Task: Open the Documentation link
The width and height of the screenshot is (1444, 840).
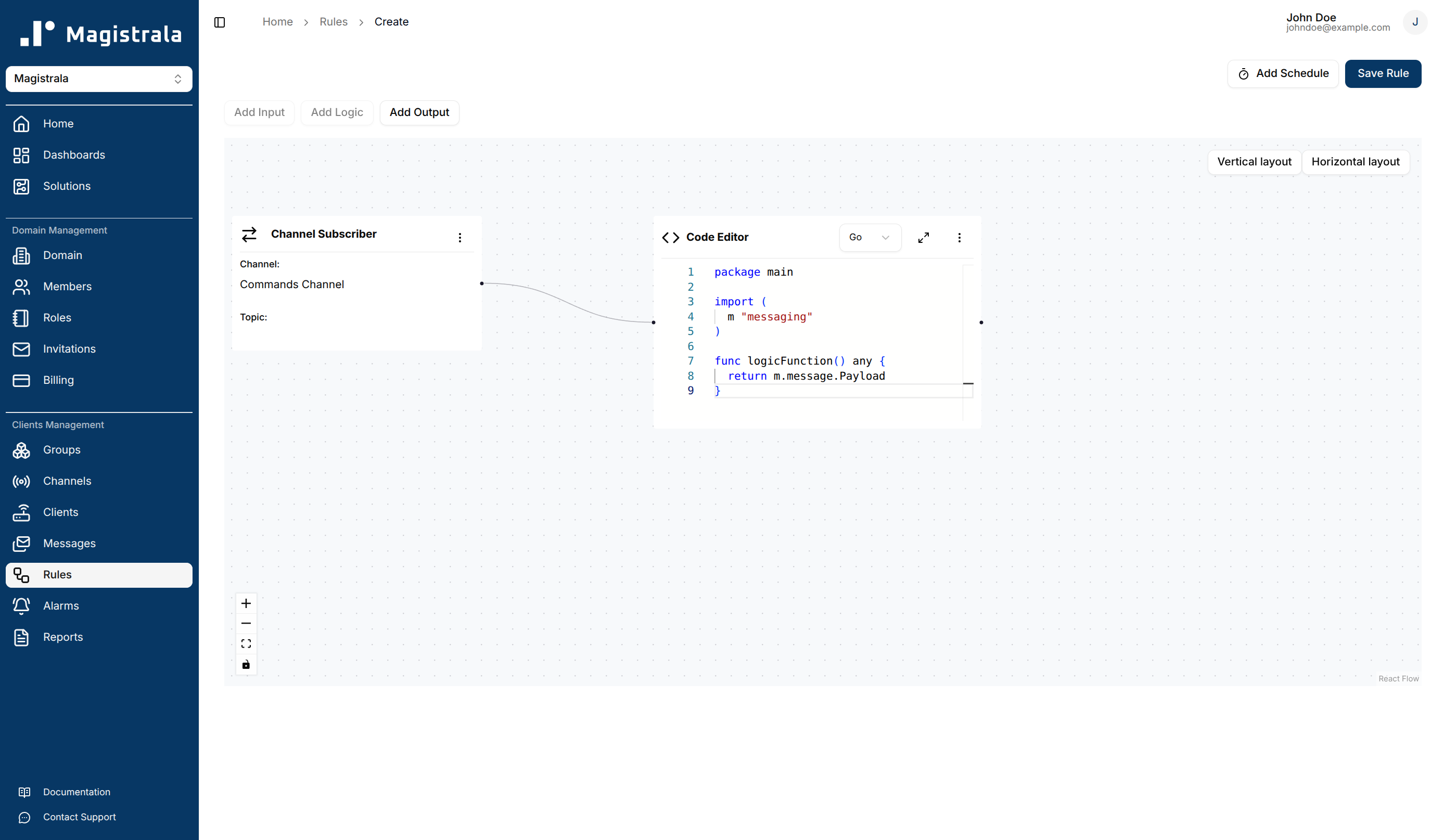Action: click(77, 792)
